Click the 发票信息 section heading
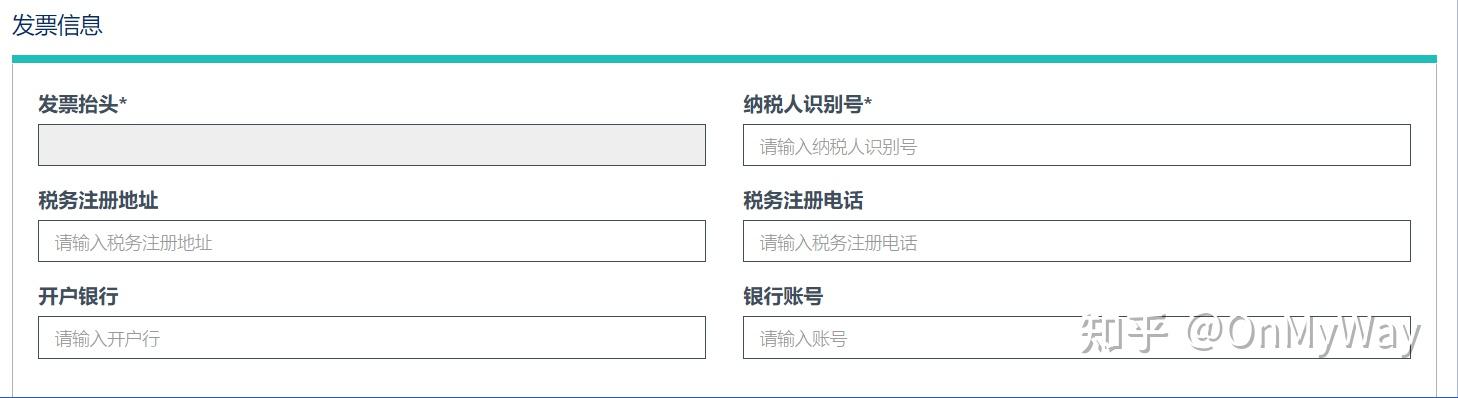 click(x=57, y=25)
